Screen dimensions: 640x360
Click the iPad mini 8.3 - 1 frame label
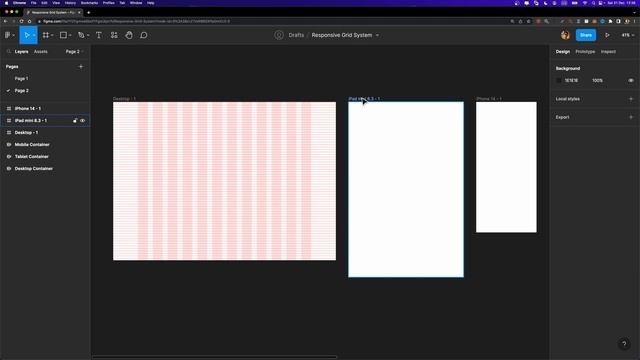tap(364, 99)
